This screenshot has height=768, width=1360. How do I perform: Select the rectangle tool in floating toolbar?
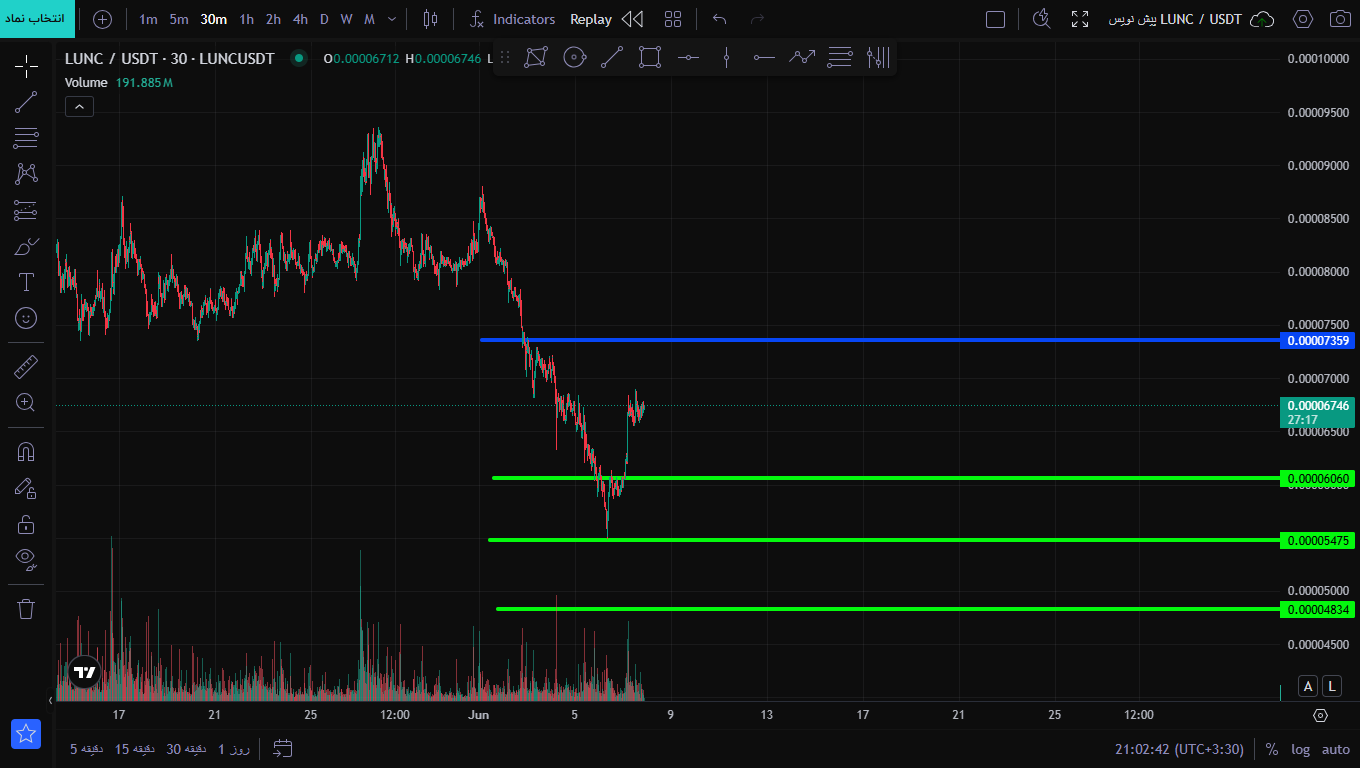pos(650,58)
